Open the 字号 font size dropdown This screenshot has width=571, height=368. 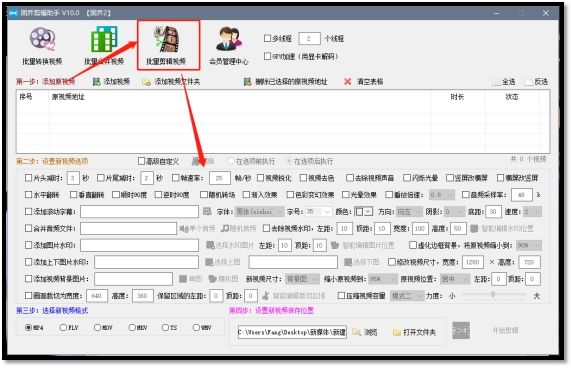pos(319,211)
